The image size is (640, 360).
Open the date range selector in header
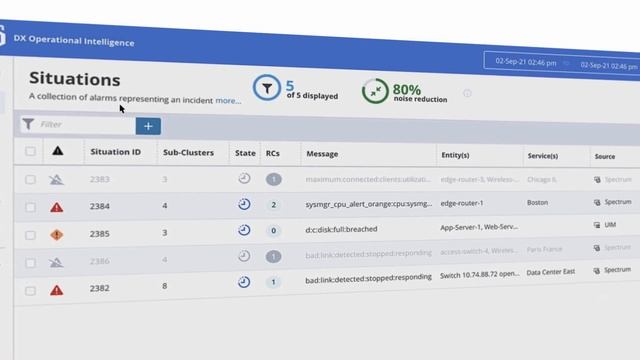pyautogui.click(x=562, y=63)
